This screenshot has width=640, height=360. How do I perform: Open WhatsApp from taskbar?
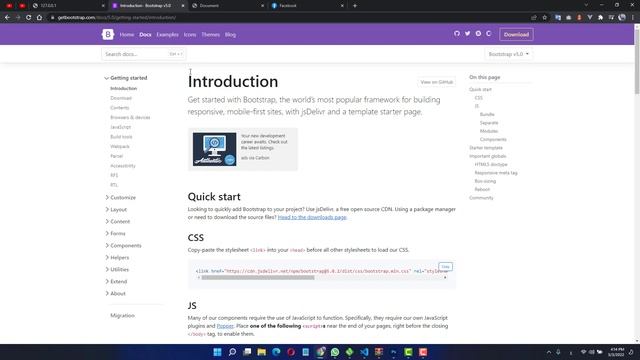pyautogui.click(x=335, y=352)
